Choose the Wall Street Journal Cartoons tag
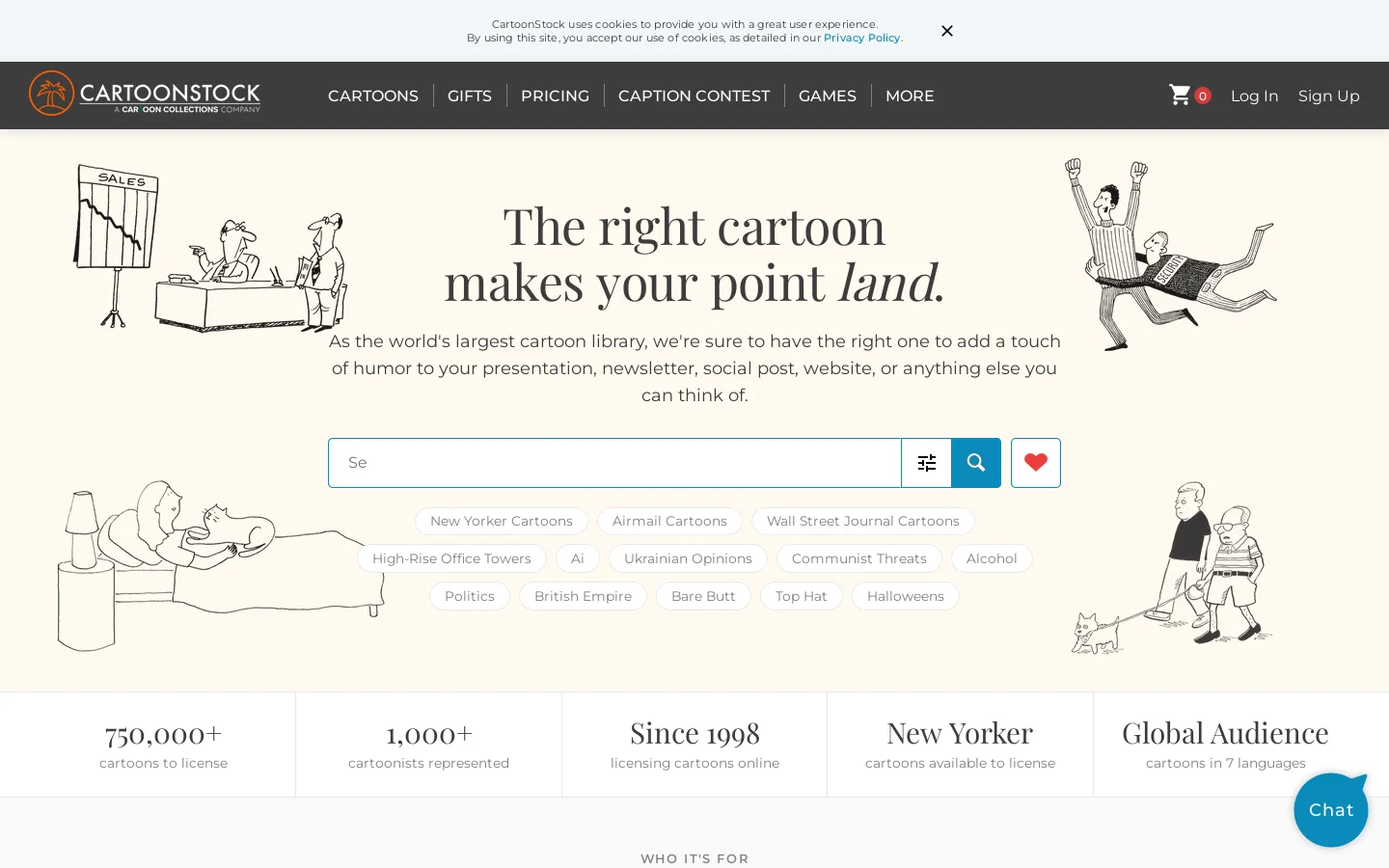This screenshot has height=868, width=1389. coord(863,521)
